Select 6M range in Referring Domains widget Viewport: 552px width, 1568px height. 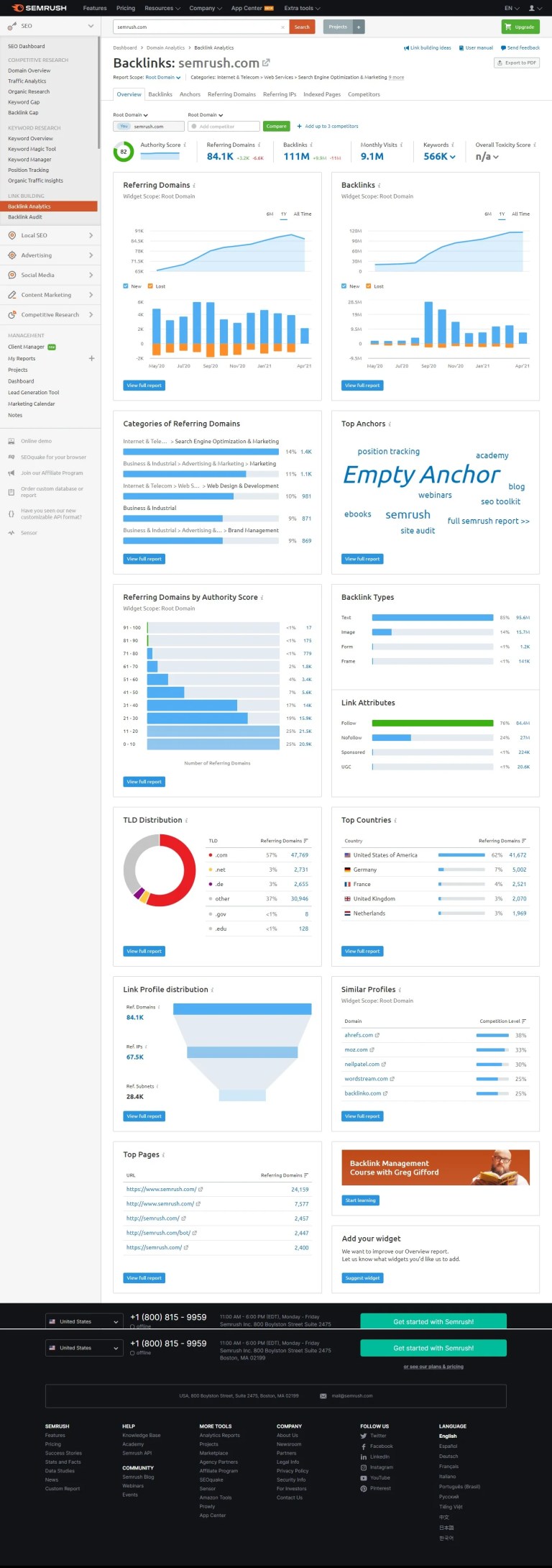[270, 214]
